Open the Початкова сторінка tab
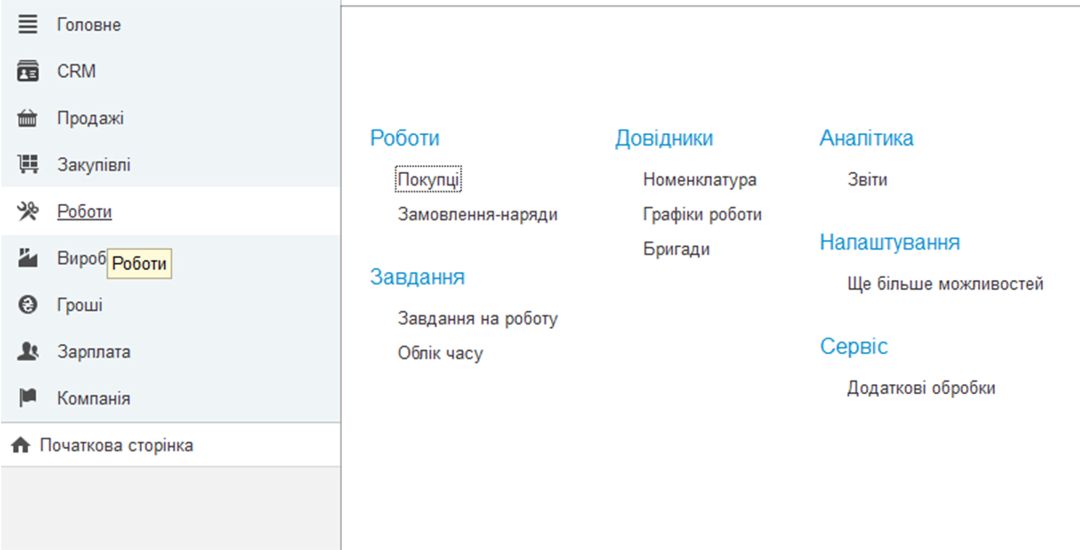Image resolution: width=1080 pixels, height=550 pixels. coord(116,445)
